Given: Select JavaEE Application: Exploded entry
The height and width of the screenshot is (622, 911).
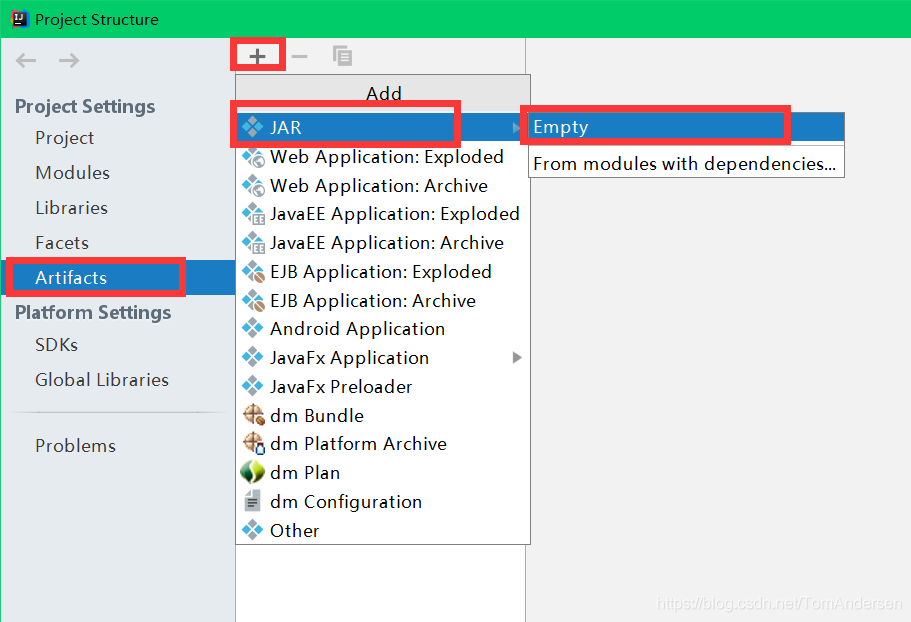Looking at the screenshot, I should pos(383,214).
